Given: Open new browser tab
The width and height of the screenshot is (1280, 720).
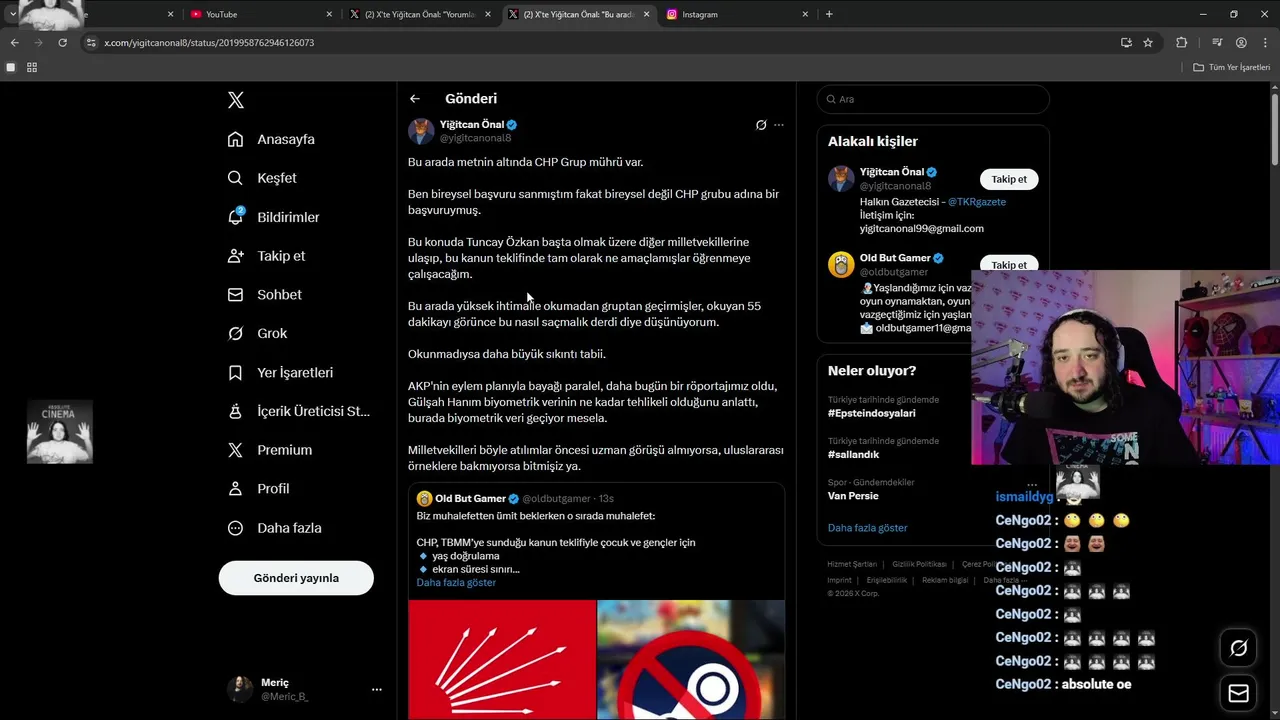Looking at the screenshot, I should [829, 14].
